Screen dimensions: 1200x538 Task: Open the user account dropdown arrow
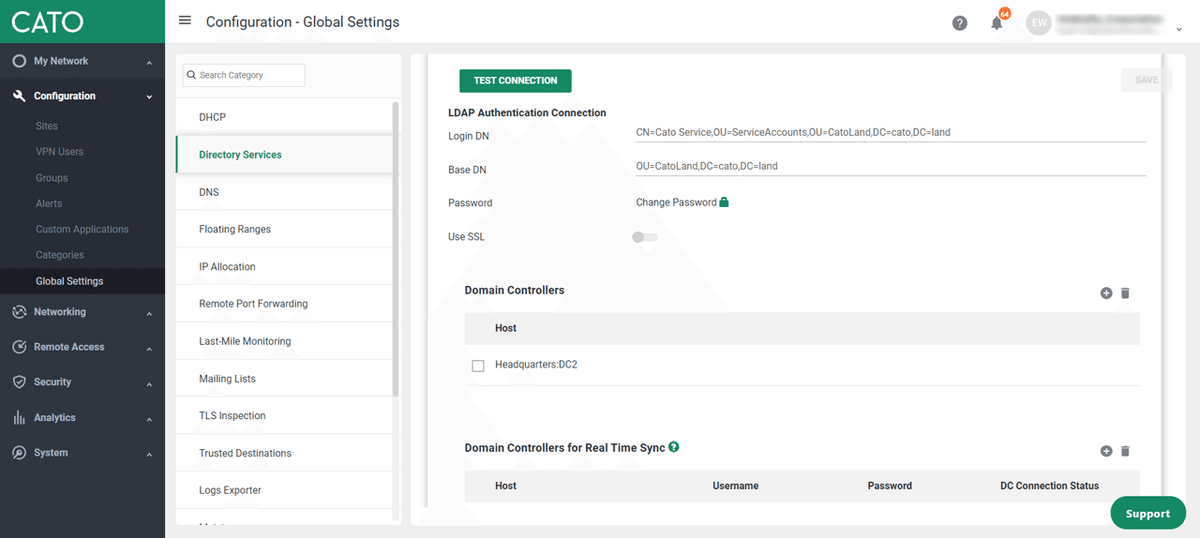(x=1179, y=29)
